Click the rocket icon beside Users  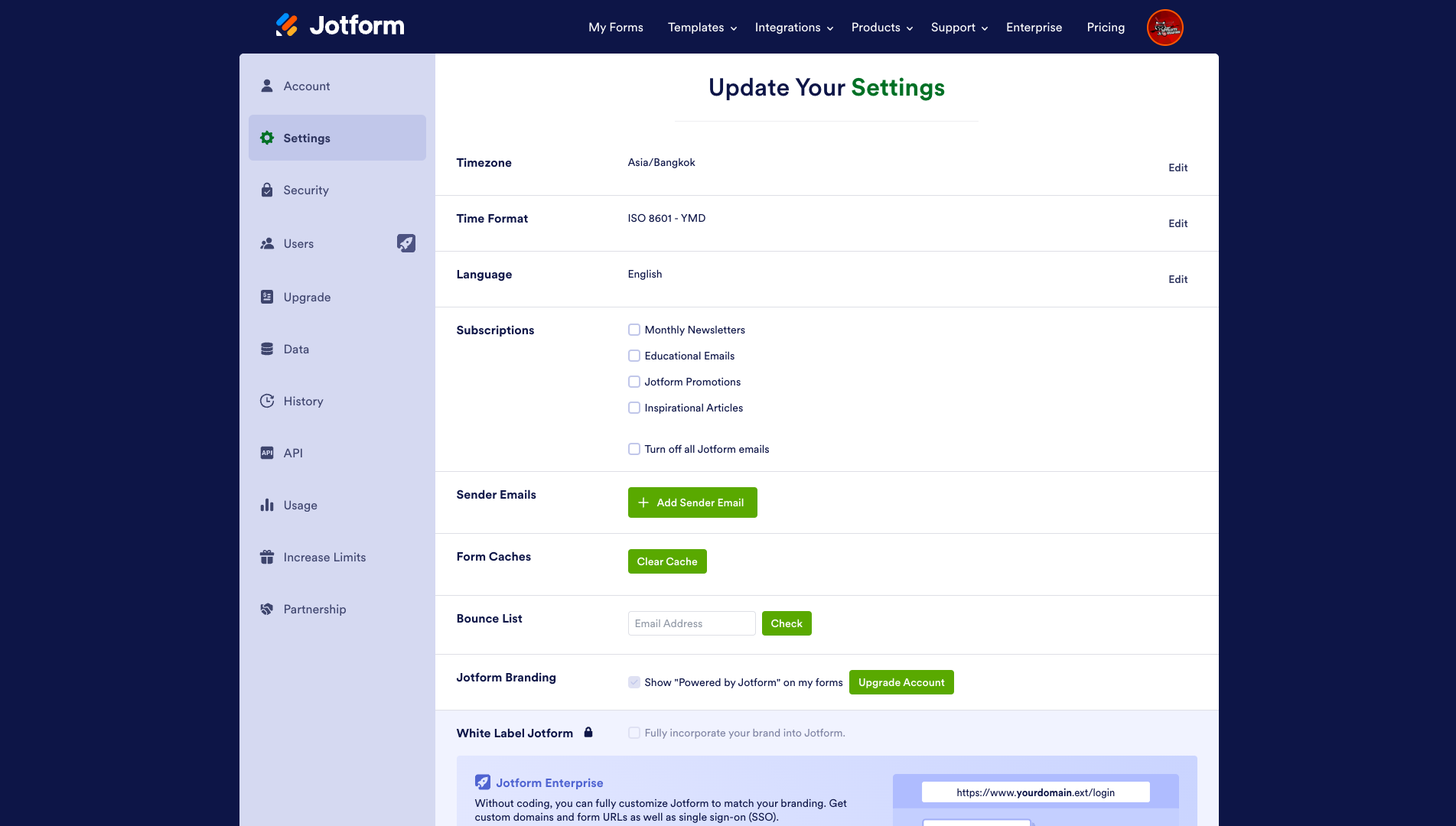pos(406,243)
